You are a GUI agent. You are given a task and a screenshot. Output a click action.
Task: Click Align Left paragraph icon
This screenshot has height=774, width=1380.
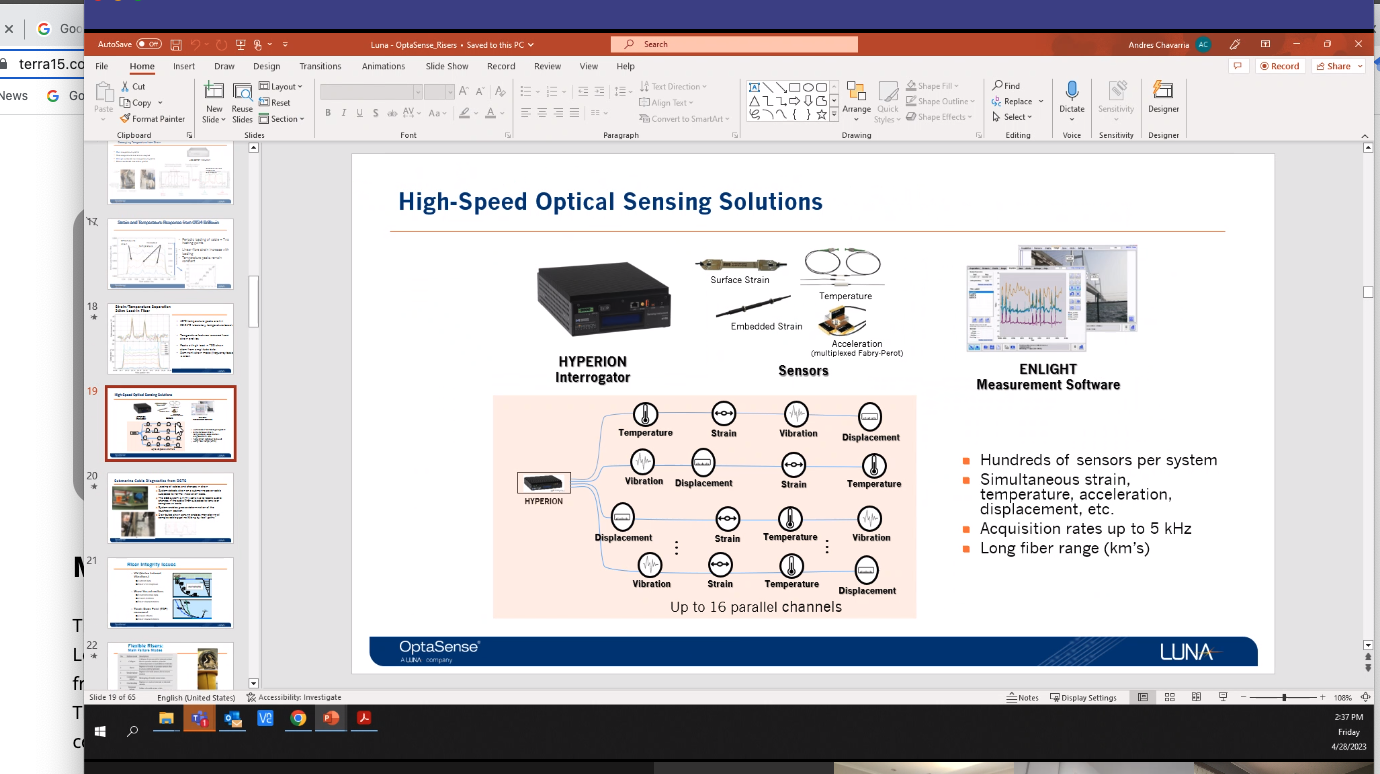527,113
